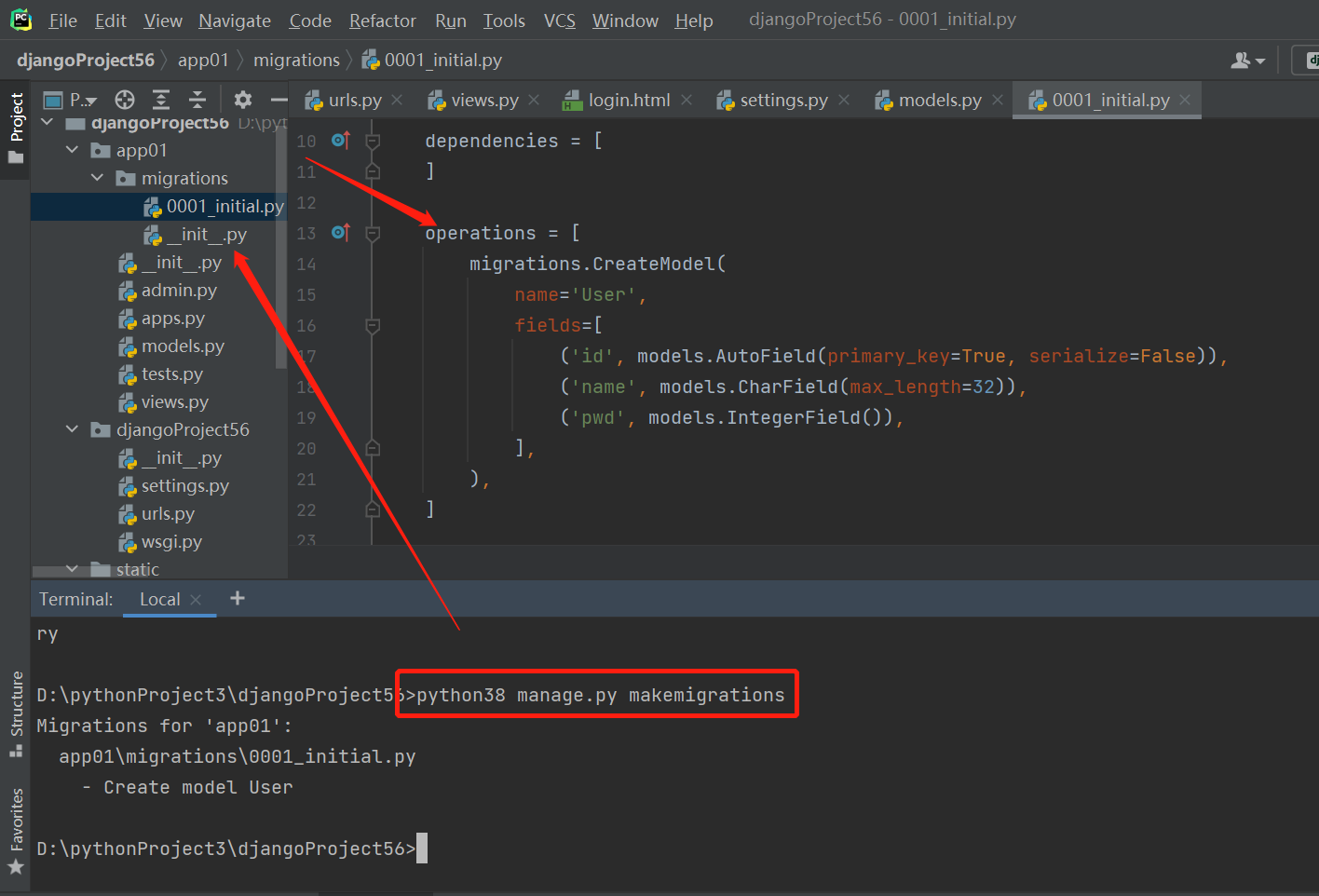Open the Structure tool window sidebar tab
Screen dimensions: 1319x896
[16, 714]
